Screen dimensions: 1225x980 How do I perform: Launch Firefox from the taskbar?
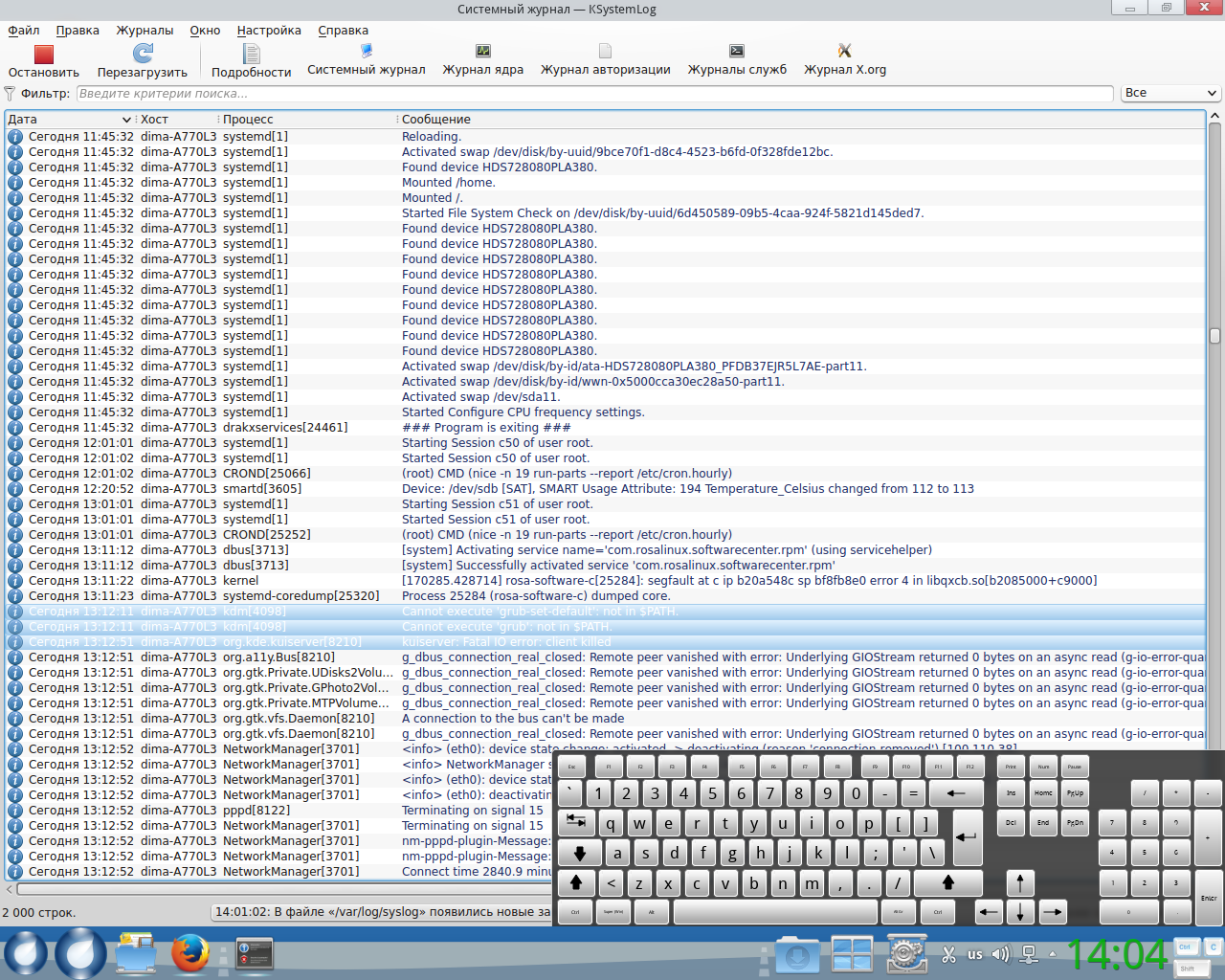point(189,953)
